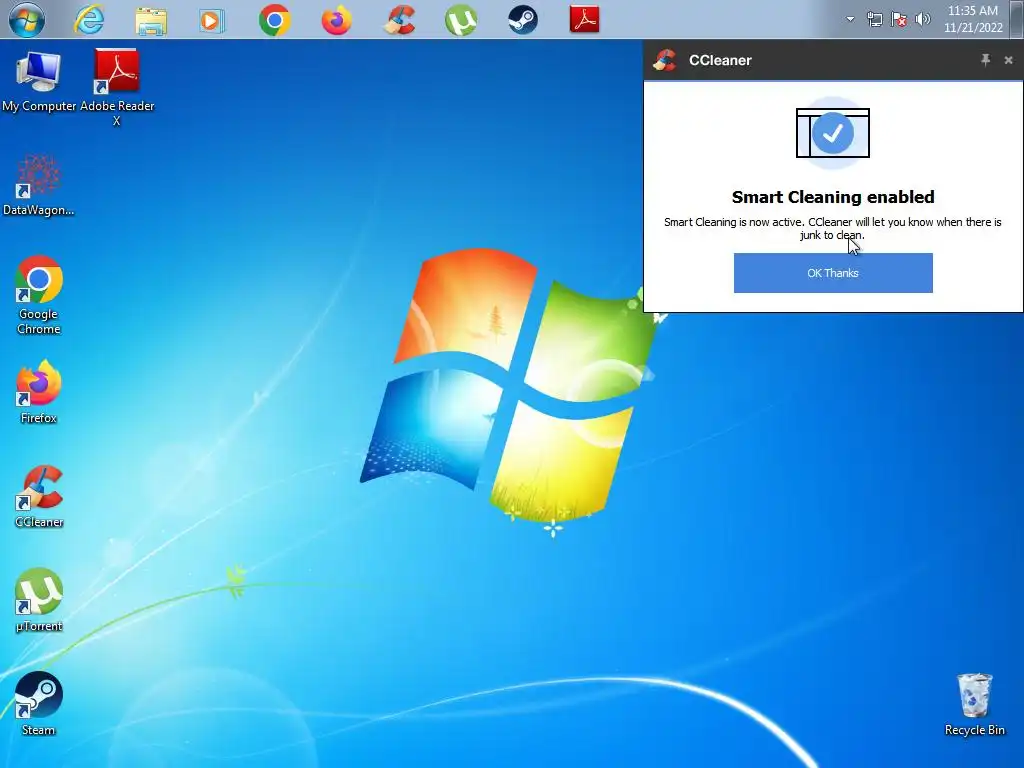1024x768 pixels.
Task: Pin the CCleaner notification popup
Action: pyautogui.click(x=985, y=60)
